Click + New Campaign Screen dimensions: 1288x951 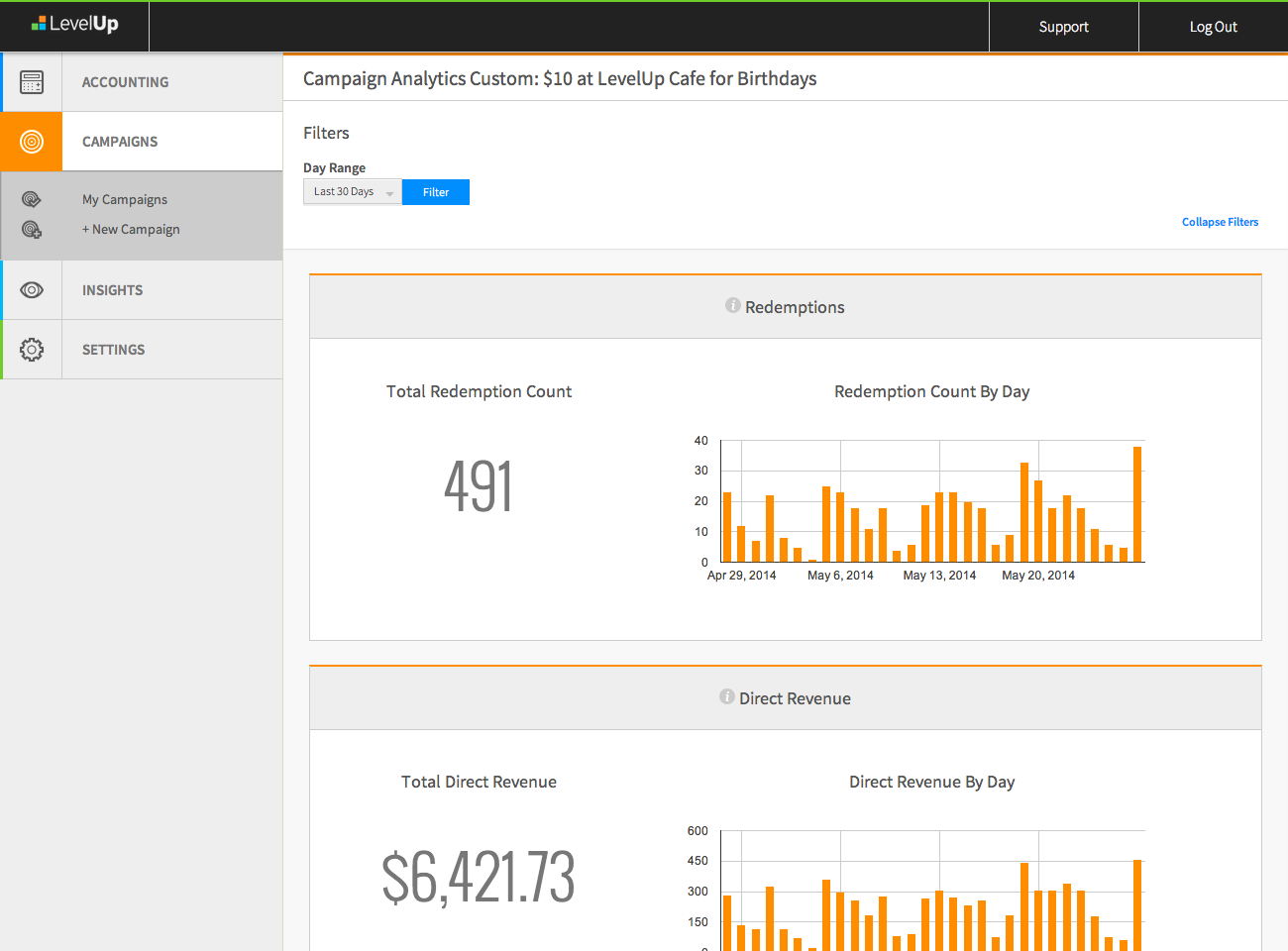tap(131, 229)
